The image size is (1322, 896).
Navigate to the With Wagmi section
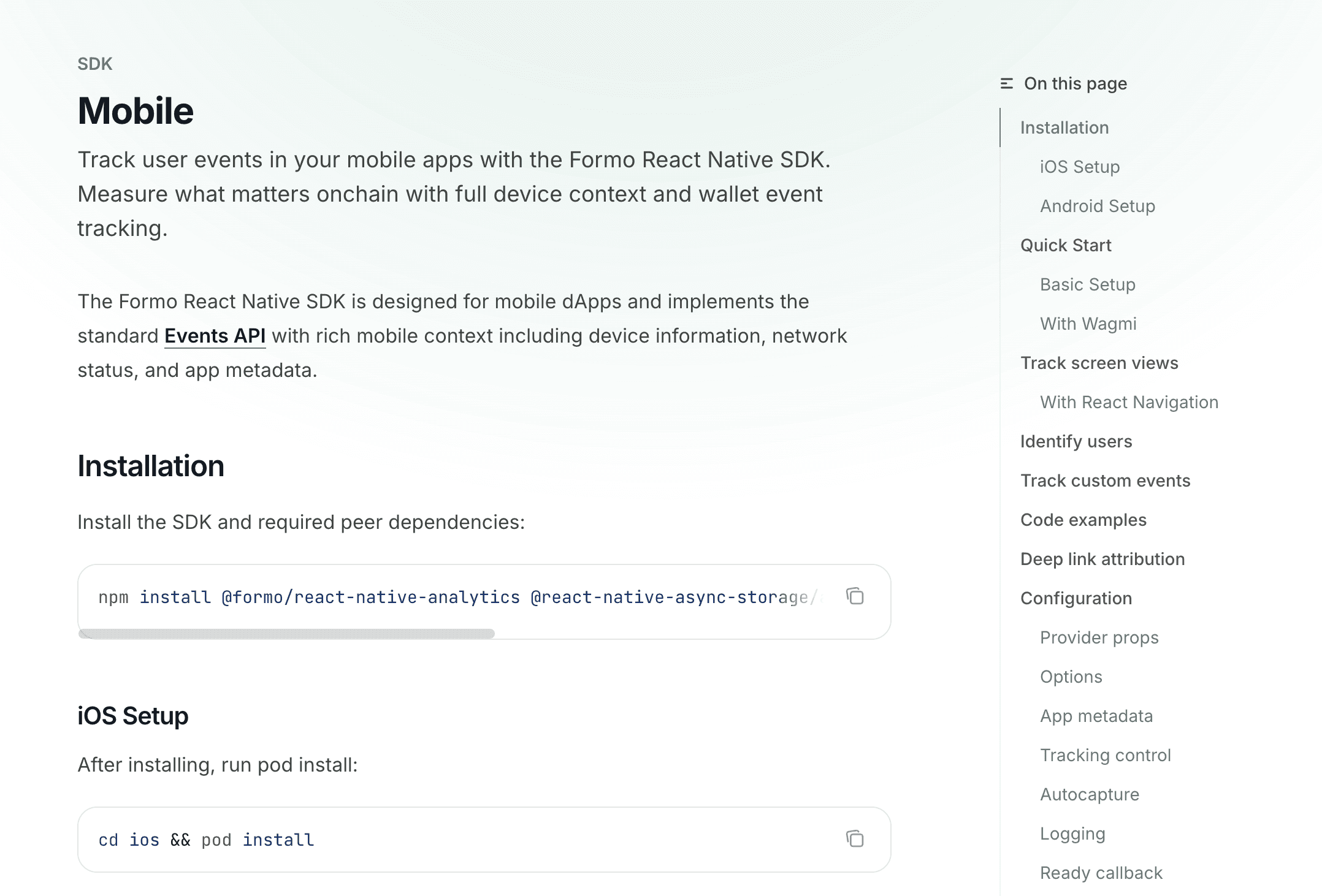point(1088,324)
